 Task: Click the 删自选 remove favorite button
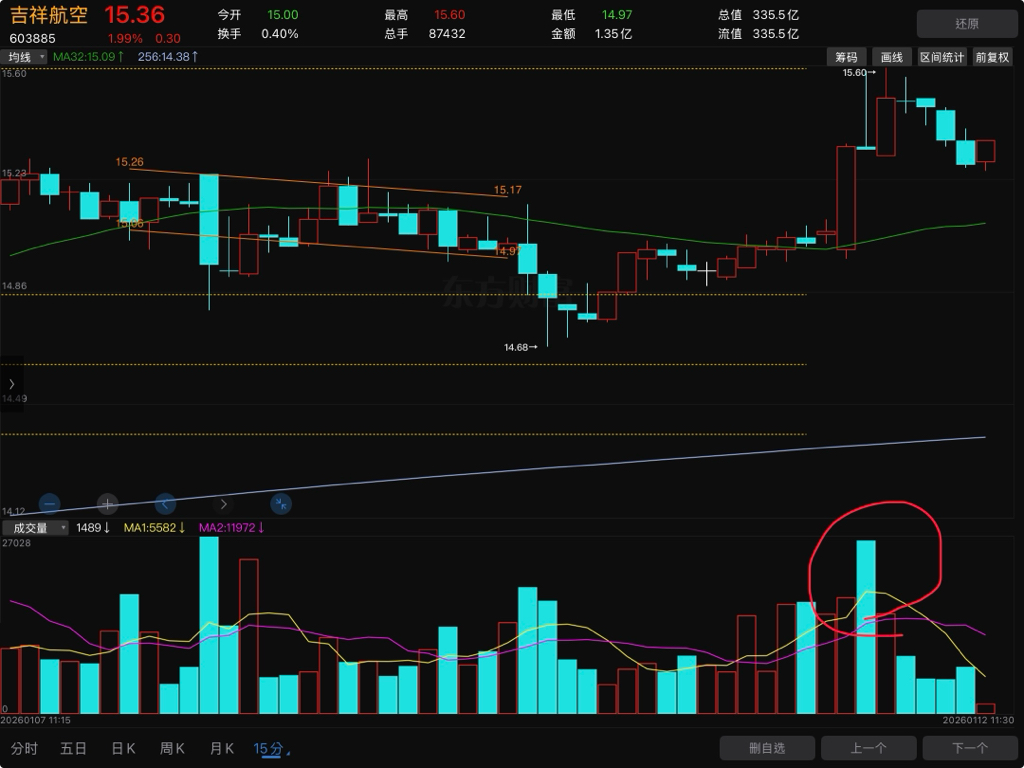(x=767, y=748)
